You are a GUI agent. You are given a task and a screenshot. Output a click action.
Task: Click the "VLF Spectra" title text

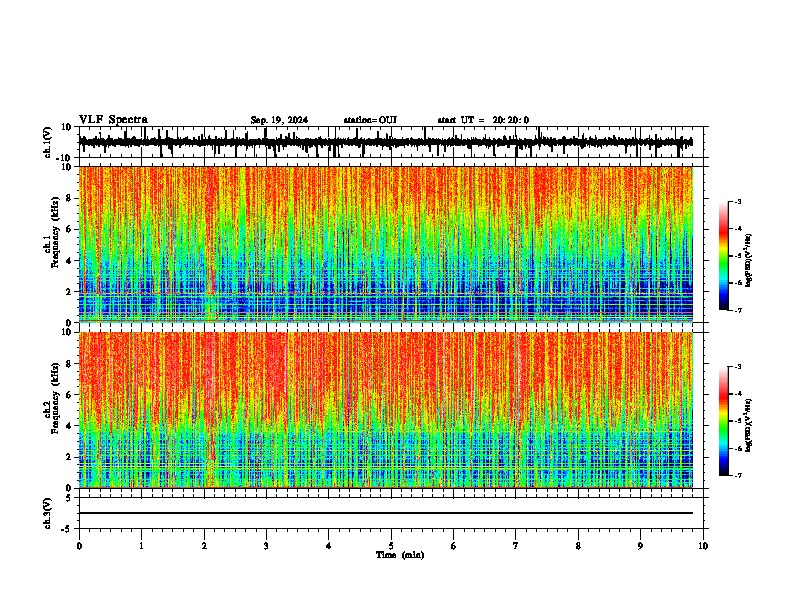click(113, 120)
